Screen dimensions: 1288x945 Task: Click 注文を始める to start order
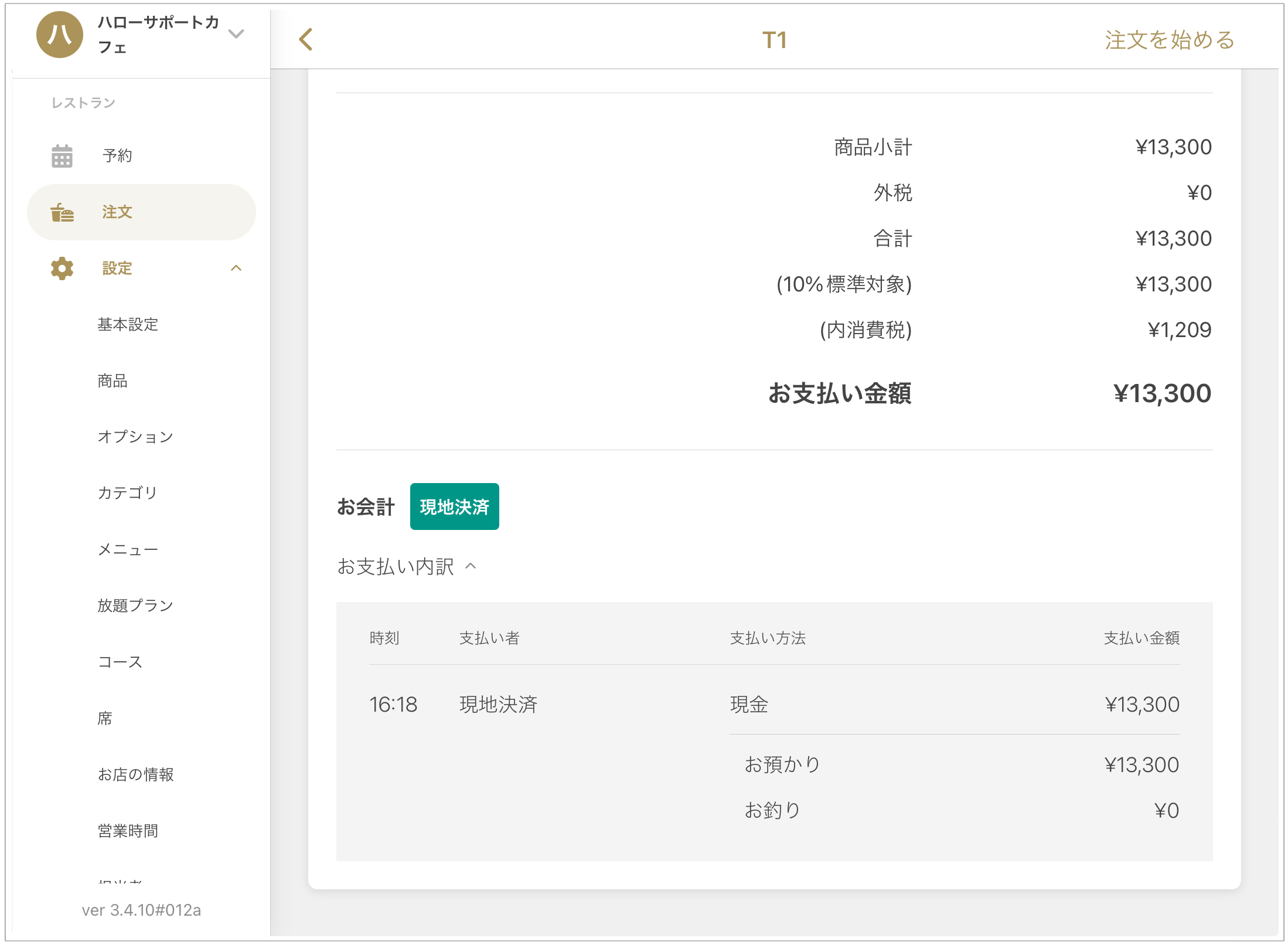pos(1169,40)
